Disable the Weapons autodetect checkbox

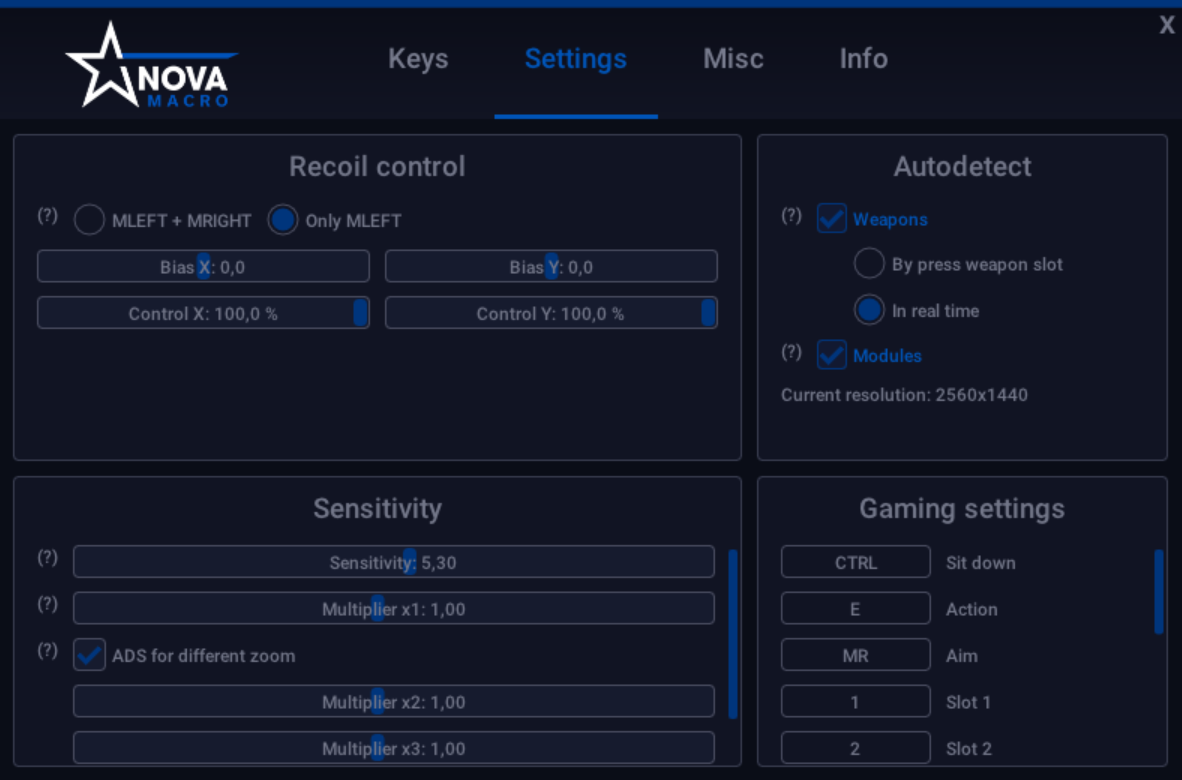pyautogui.click(x=832, y=218)
